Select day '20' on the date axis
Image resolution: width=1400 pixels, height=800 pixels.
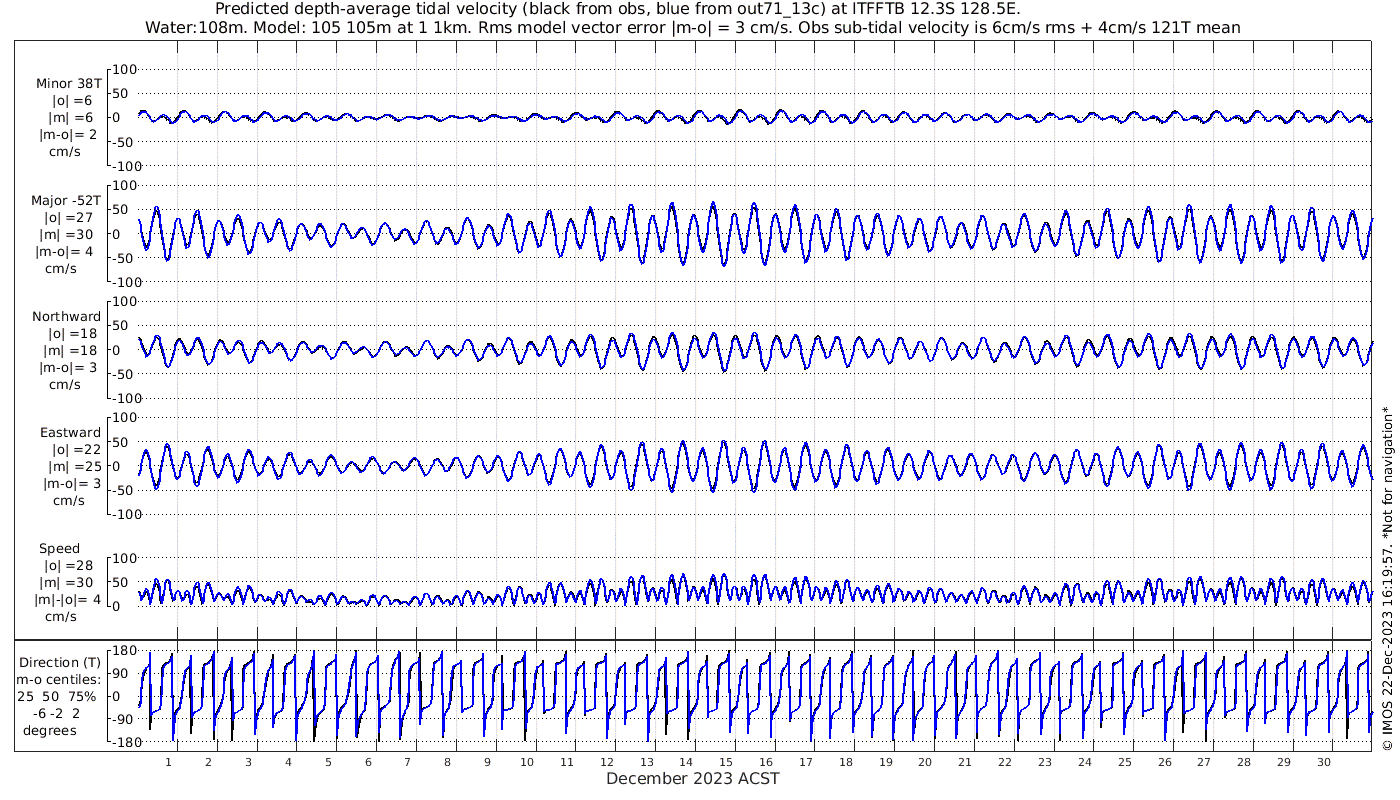coord(925,762)
